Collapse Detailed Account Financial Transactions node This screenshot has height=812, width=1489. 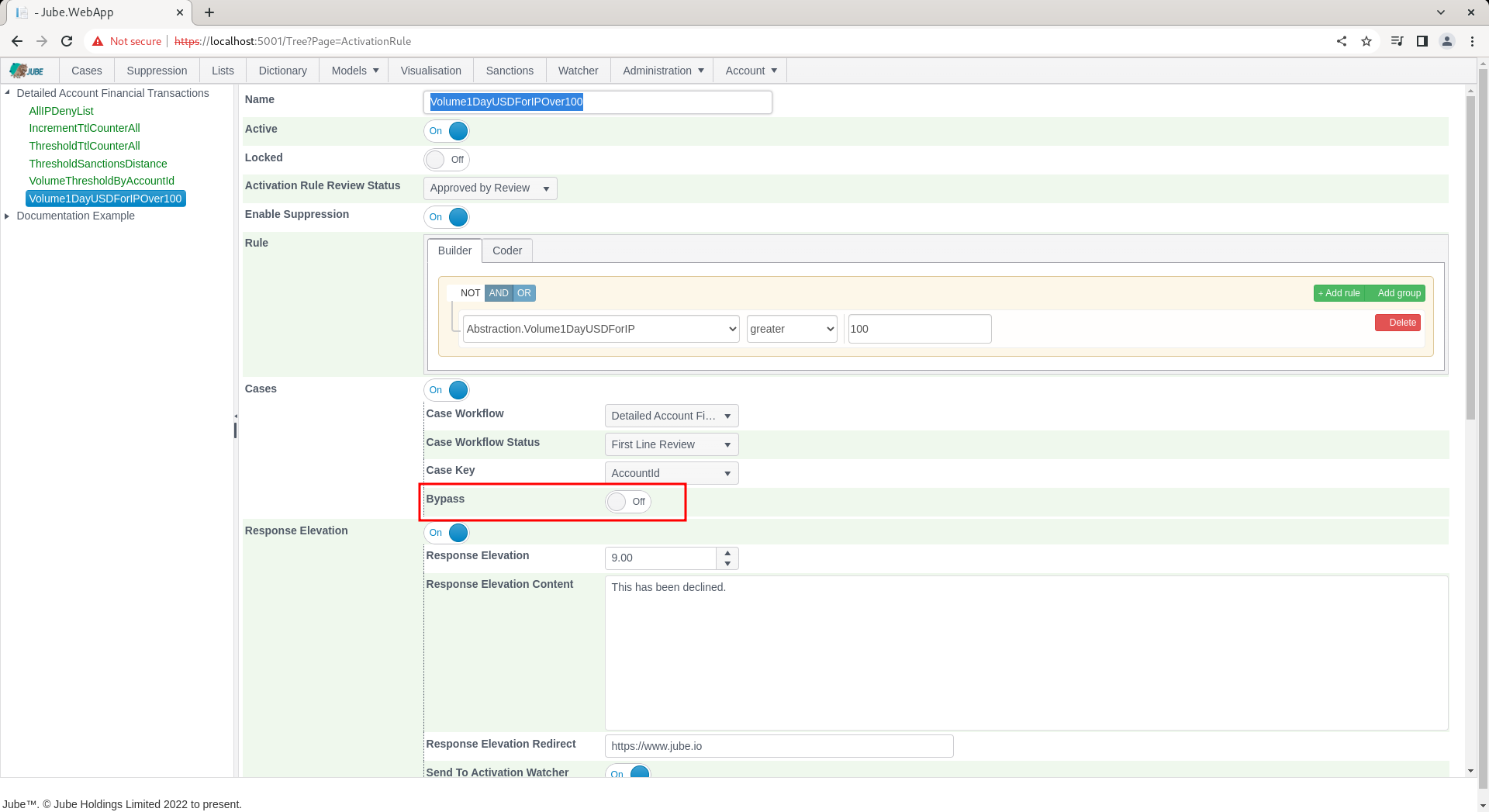(7, 92)
